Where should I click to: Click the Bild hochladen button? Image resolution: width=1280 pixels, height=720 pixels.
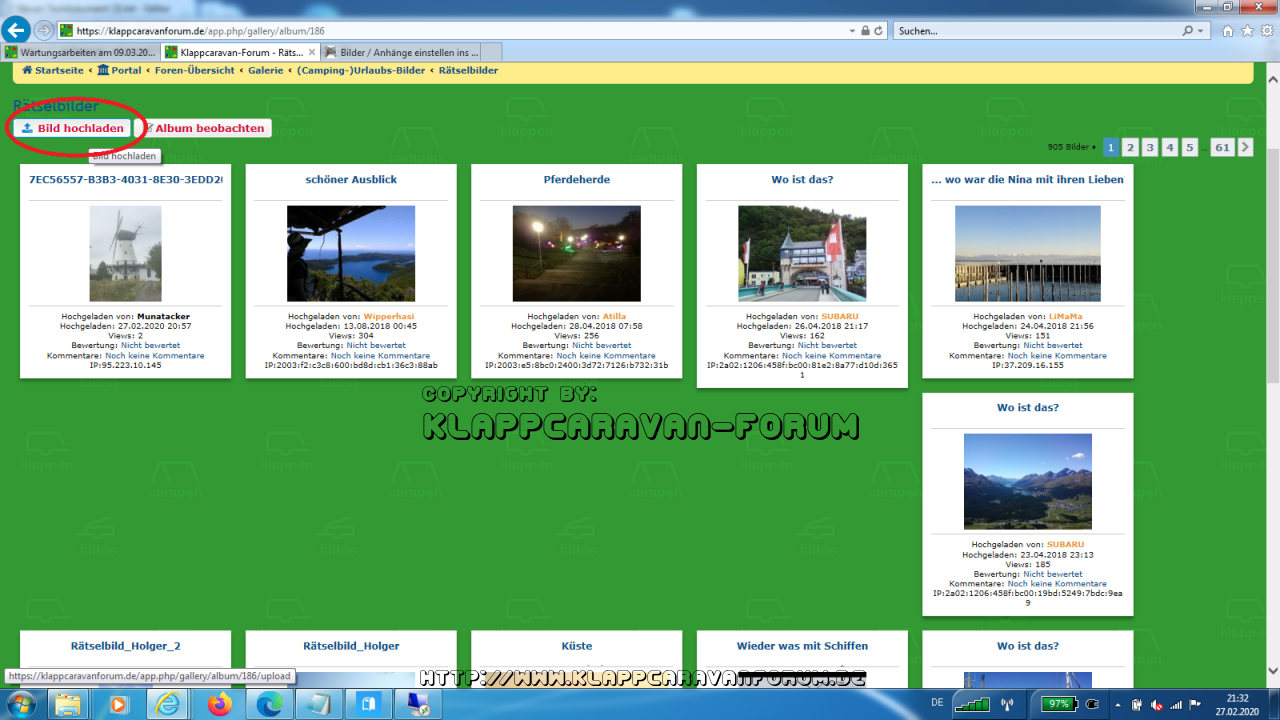point(72,128)
